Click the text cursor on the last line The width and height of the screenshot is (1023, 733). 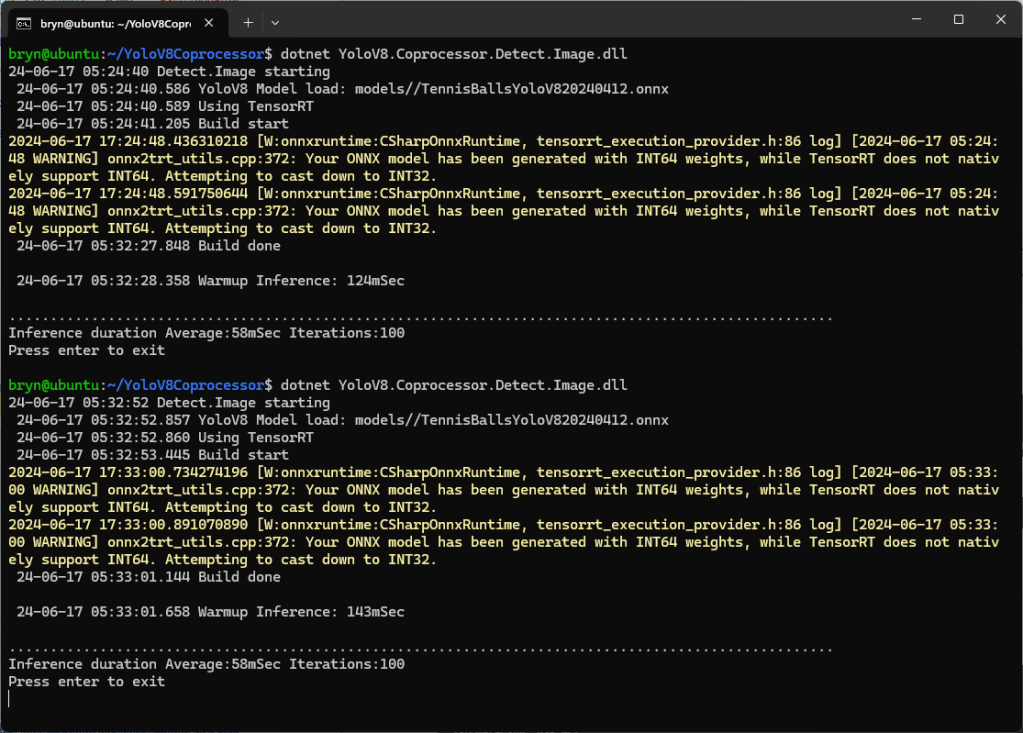(9, 699)
